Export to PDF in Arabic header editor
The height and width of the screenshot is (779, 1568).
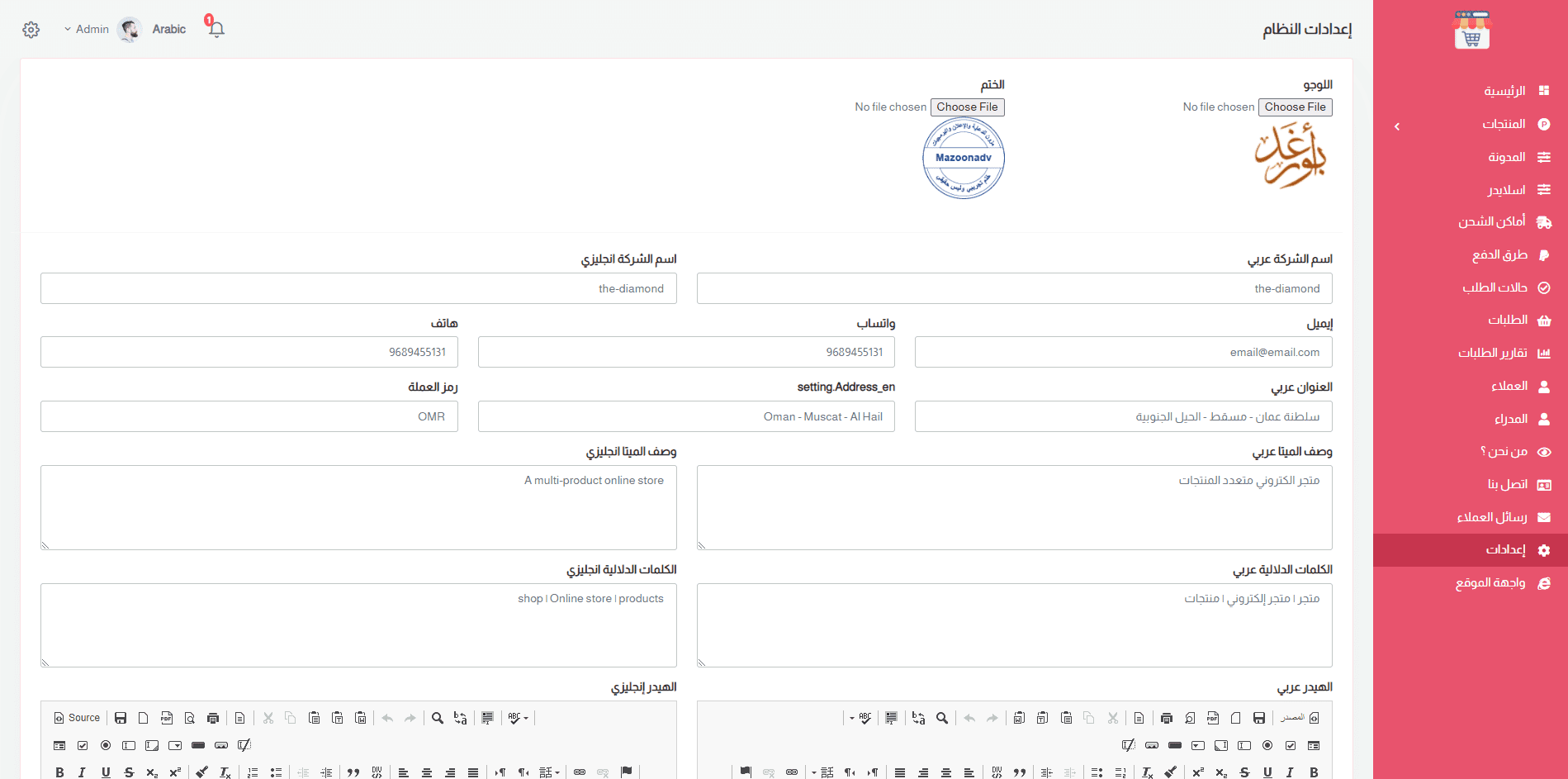click(x=1213, y=718)
